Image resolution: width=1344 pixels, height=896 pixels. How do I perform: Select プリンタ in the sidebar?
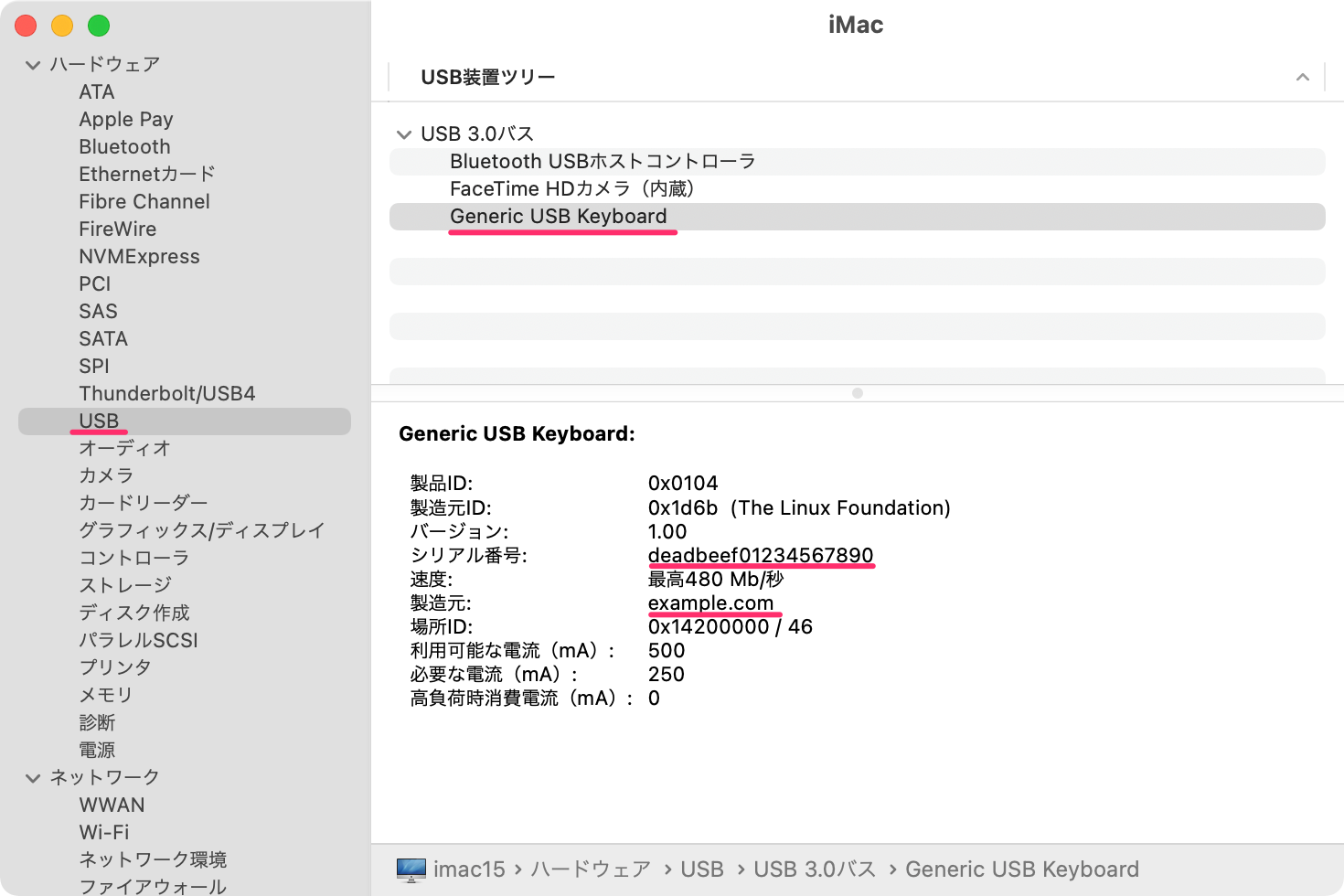tap(116, 667)
